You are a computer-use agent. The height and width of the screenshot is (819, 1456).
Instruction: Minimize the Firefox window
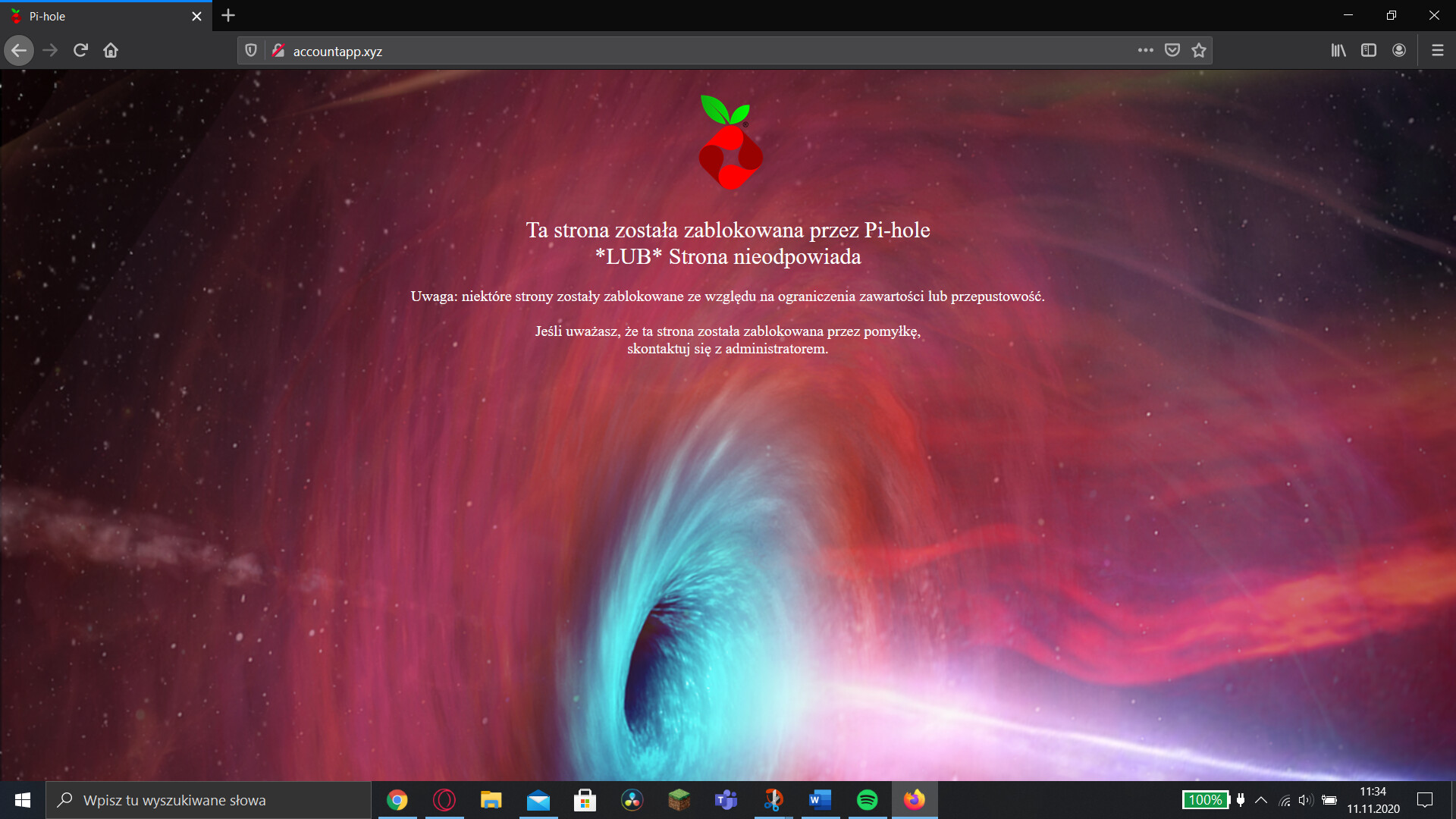[x=1348, y=15]
